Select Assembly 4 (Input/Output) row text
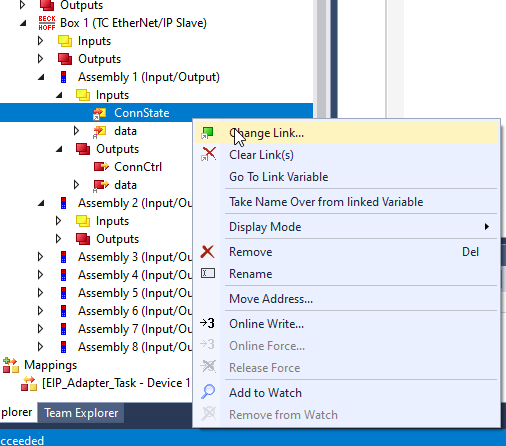 [x=135, y=275]
